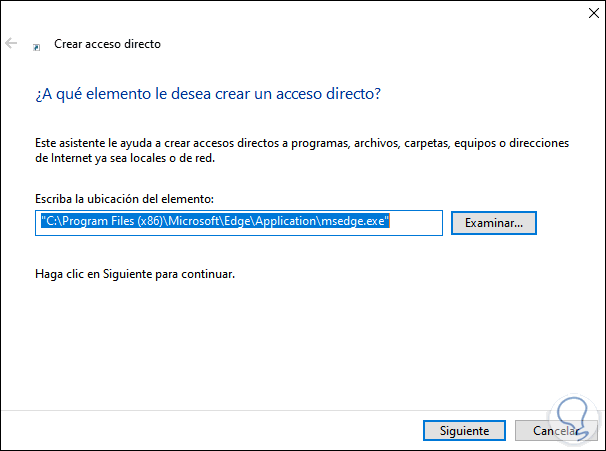Image resolution: width=606 pixels, height=451 pixels.
Task: Click inside the element location text field
Action: click(415, 222)
